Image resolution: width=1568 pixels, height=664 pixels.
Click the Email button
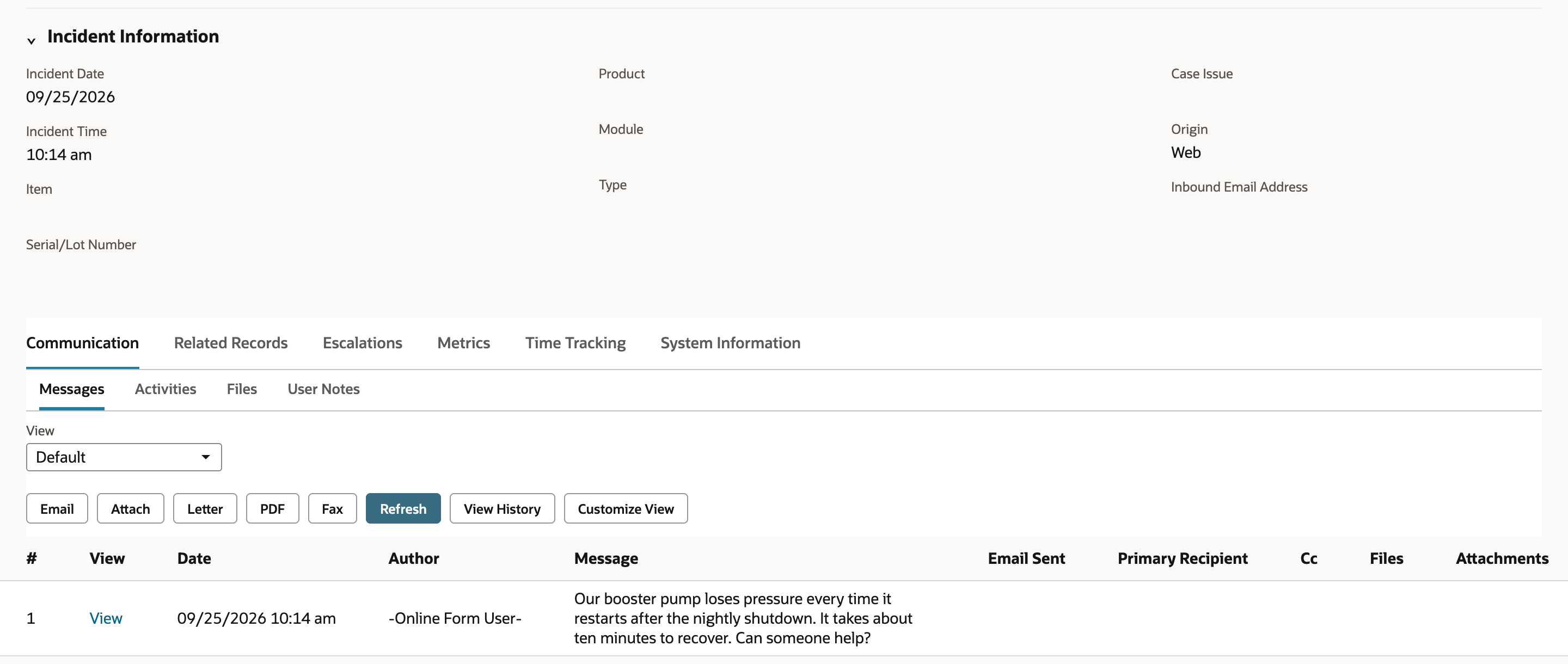pyautogui.click(x=57, y=508)
